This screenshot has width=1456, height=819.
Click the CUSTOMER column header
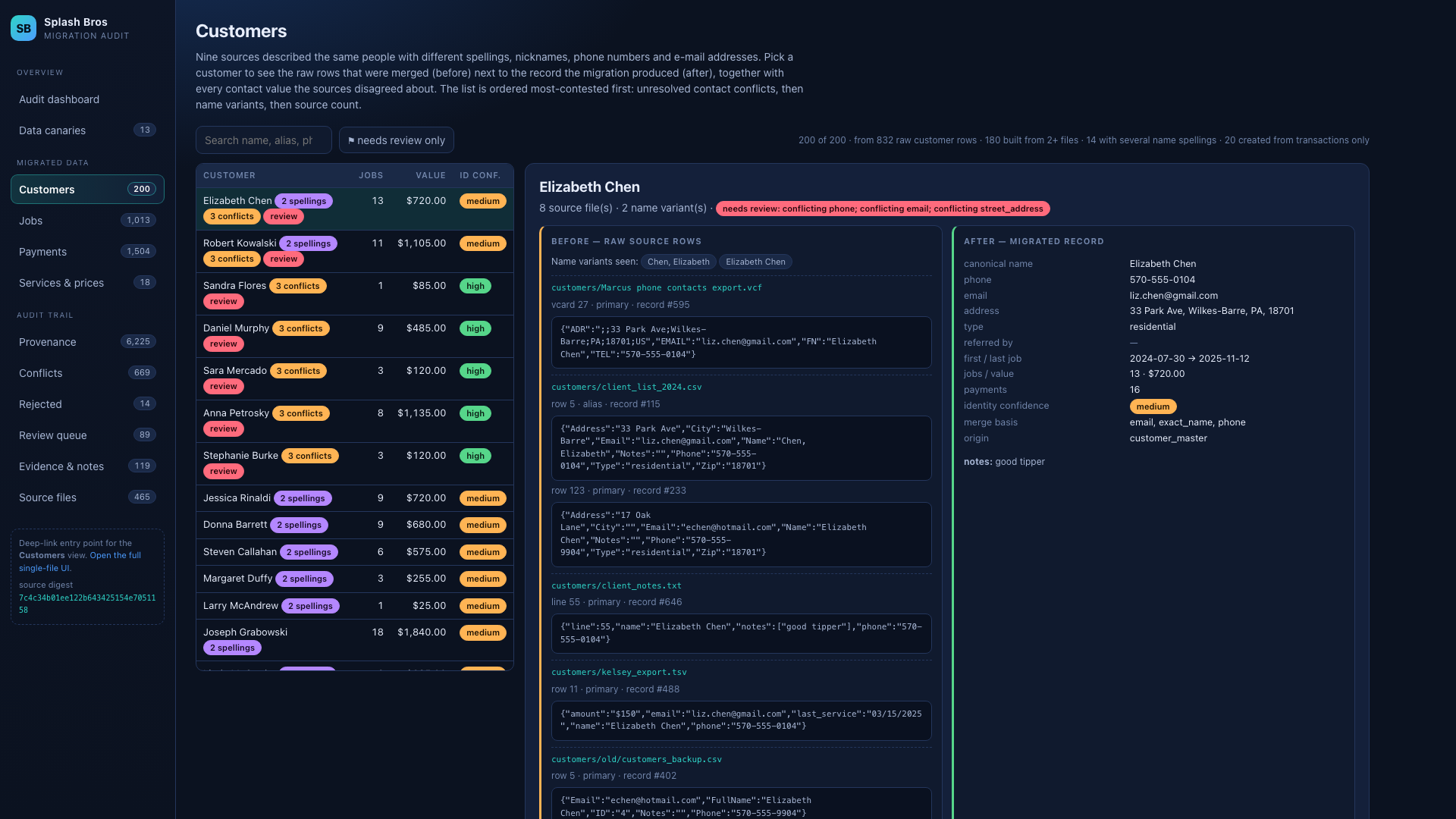click(229, 175)
